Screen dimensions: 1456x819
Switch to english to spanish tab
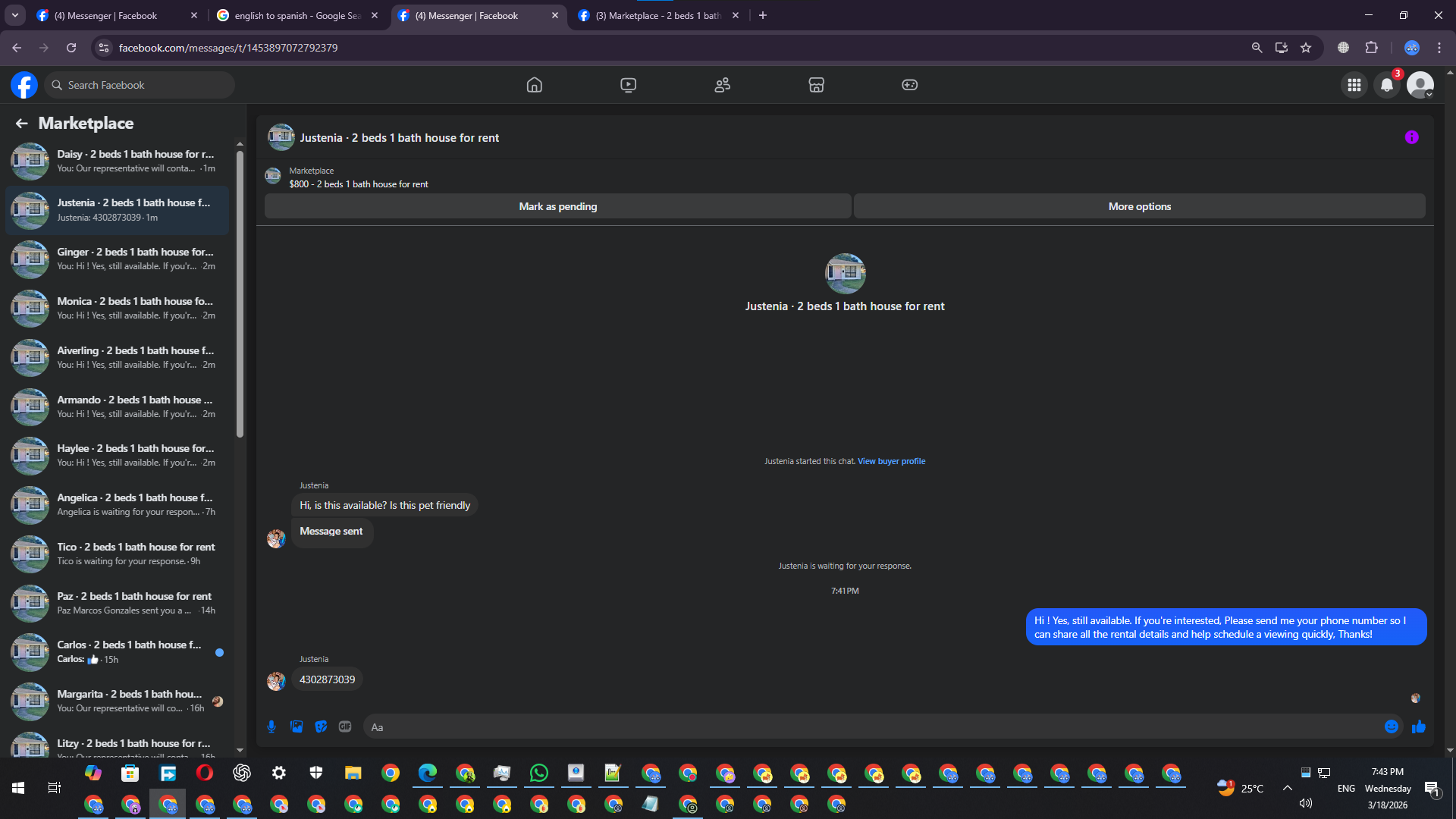coord(296,15)
